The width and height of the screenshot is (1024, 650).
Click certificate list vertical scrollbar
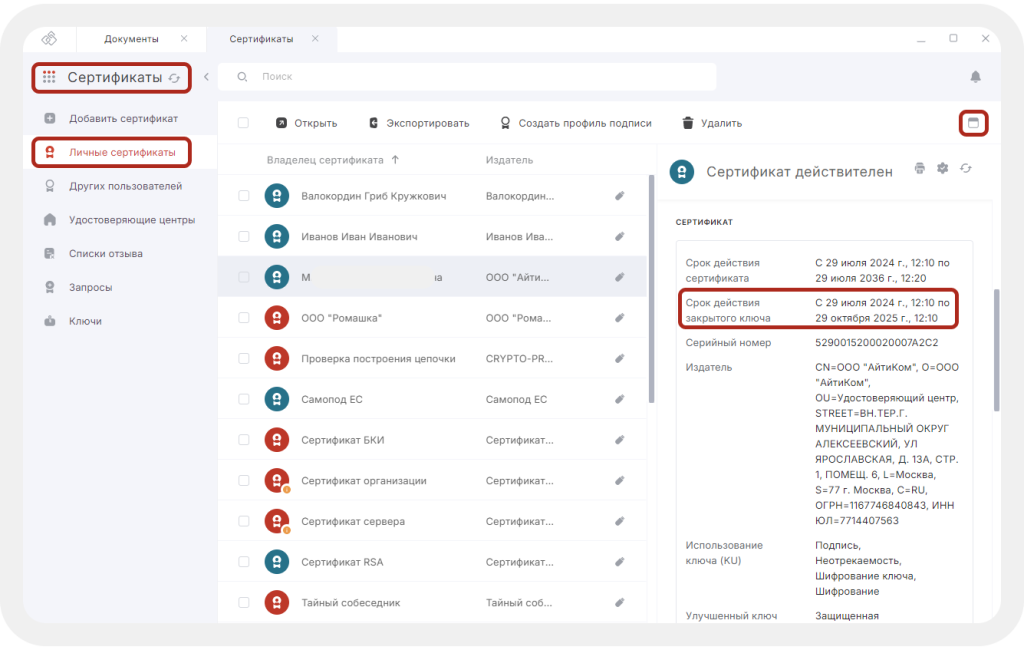(x=651, y=289)
